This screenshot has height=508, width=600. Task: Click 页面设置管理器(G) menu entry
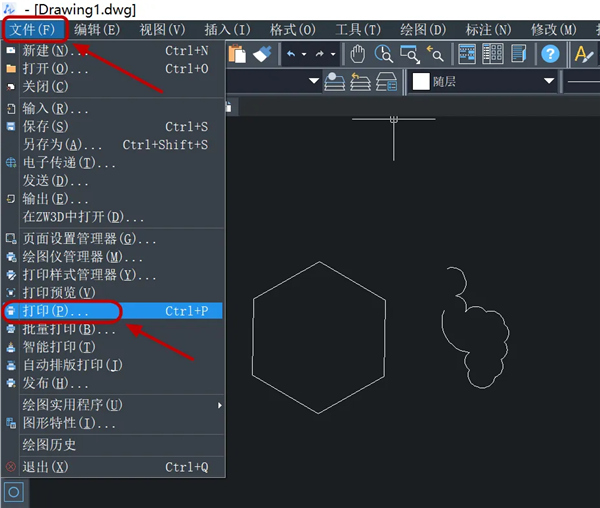click(x=113, y=239)
